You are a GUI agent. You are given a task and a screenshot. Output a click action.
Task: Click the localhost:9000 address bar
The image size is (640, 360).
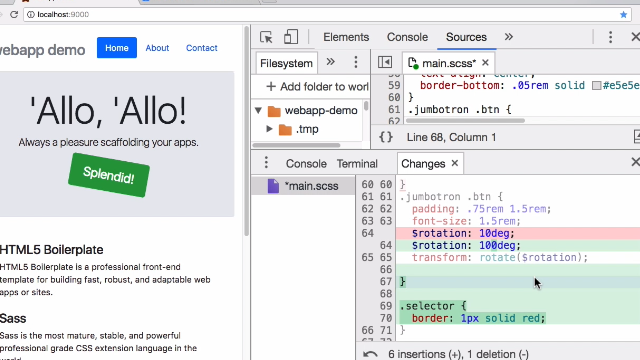coord(327,14)
